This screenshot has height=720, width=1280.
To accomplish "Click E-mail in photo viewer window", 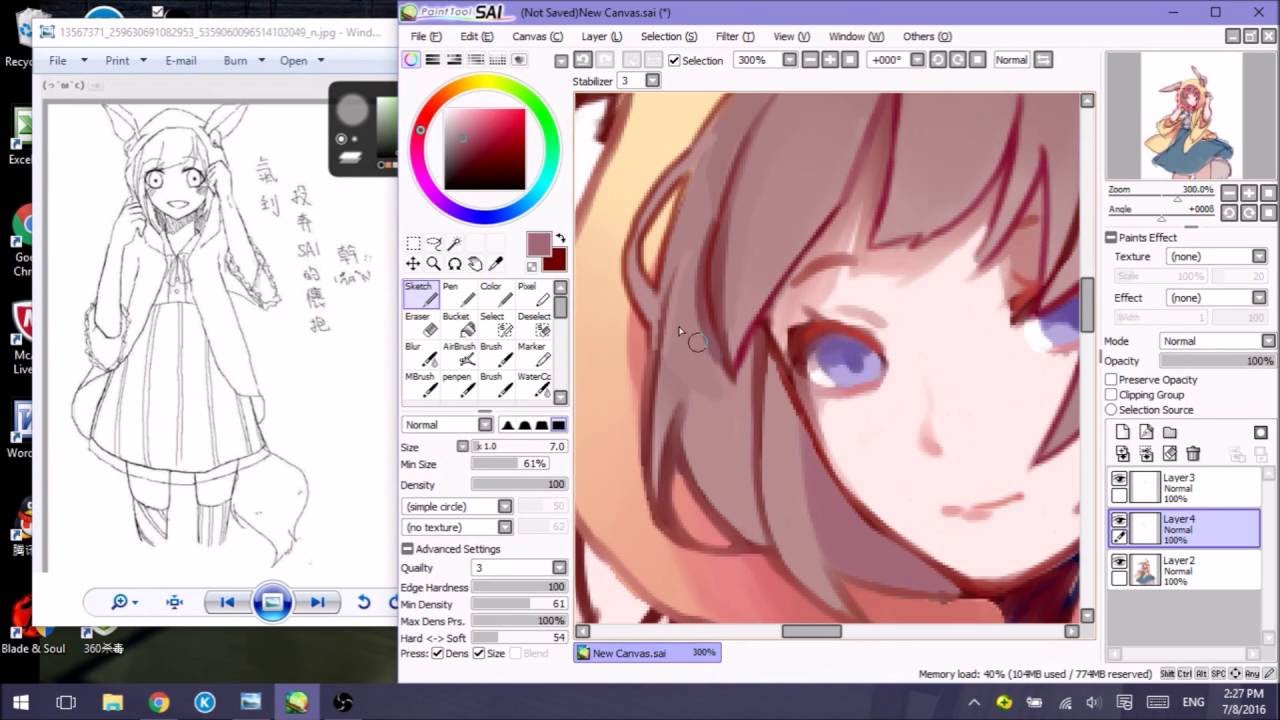I will (x=180, y=61).
